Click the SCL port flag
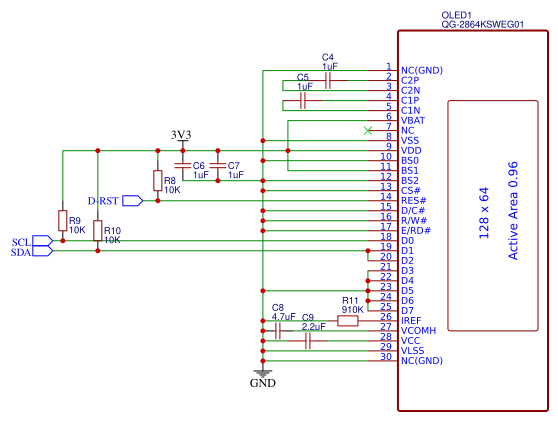This screenshot has width=558, height=421. pos(42,241)
